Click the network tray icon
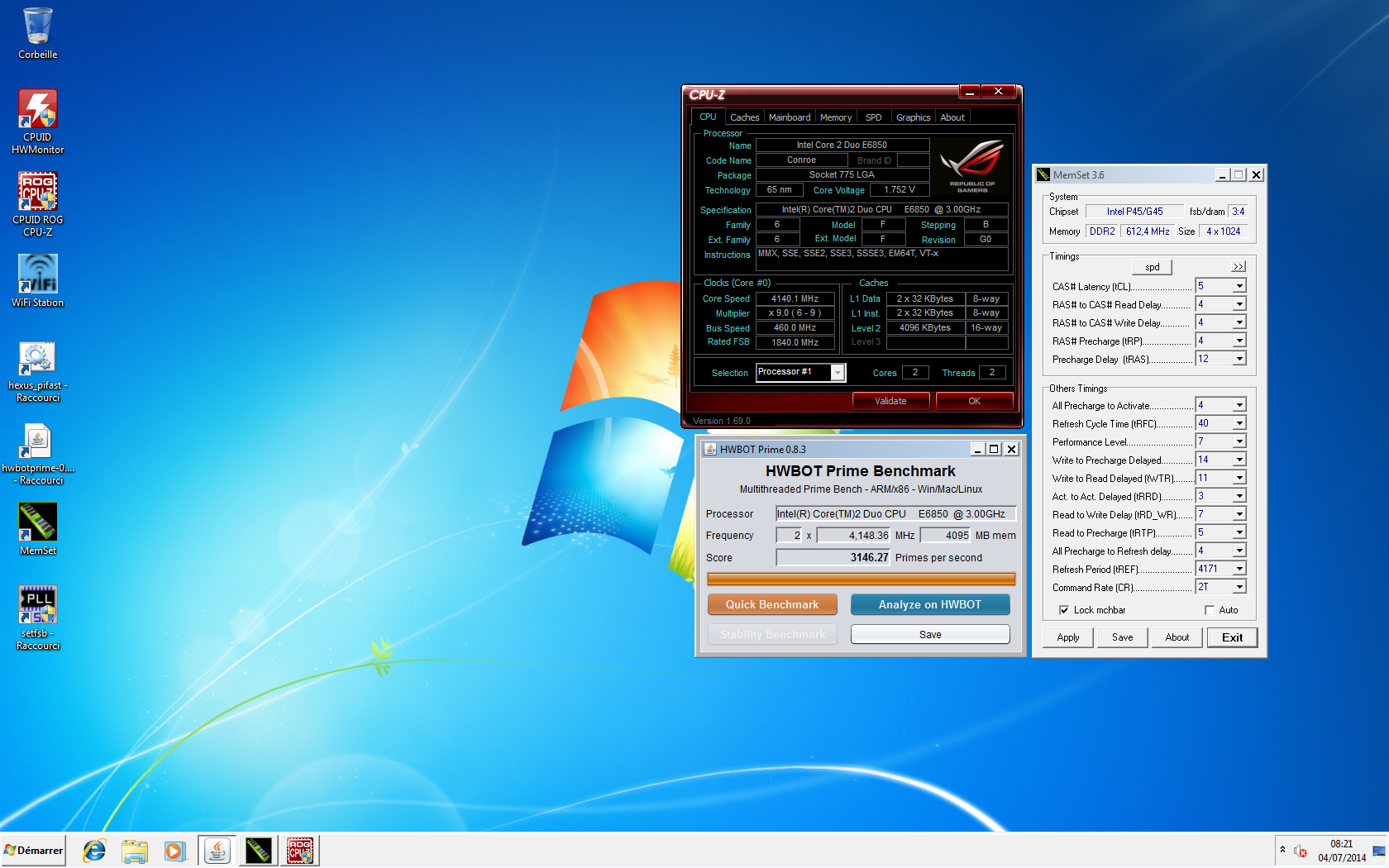 click(1378, 851)
